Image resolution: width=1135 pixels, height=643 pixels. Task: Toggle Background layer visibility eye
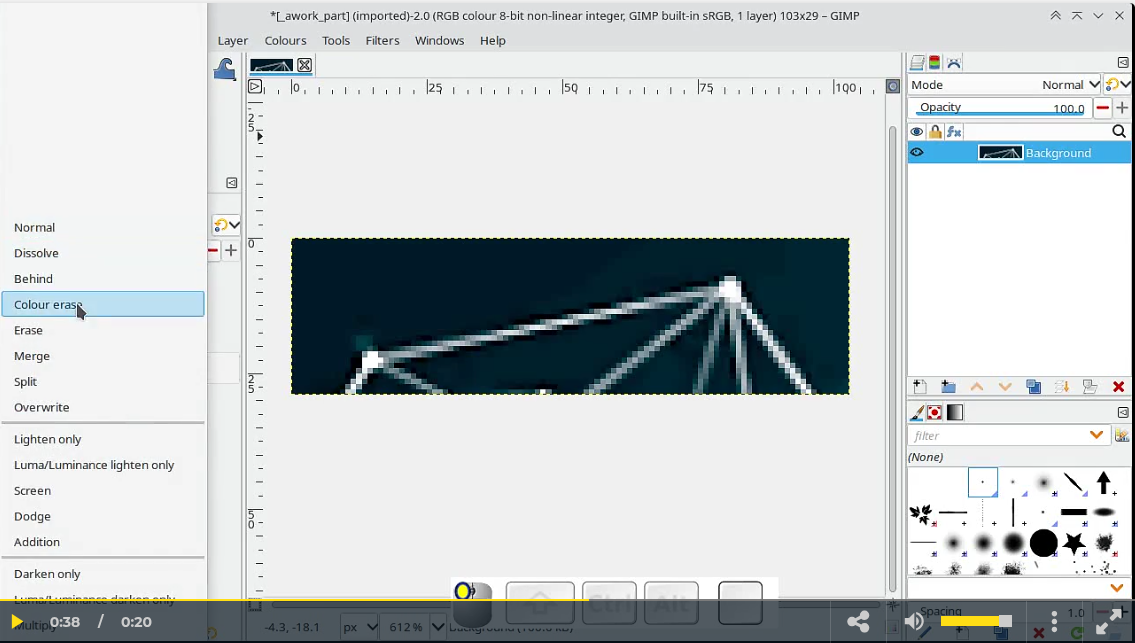917,153
